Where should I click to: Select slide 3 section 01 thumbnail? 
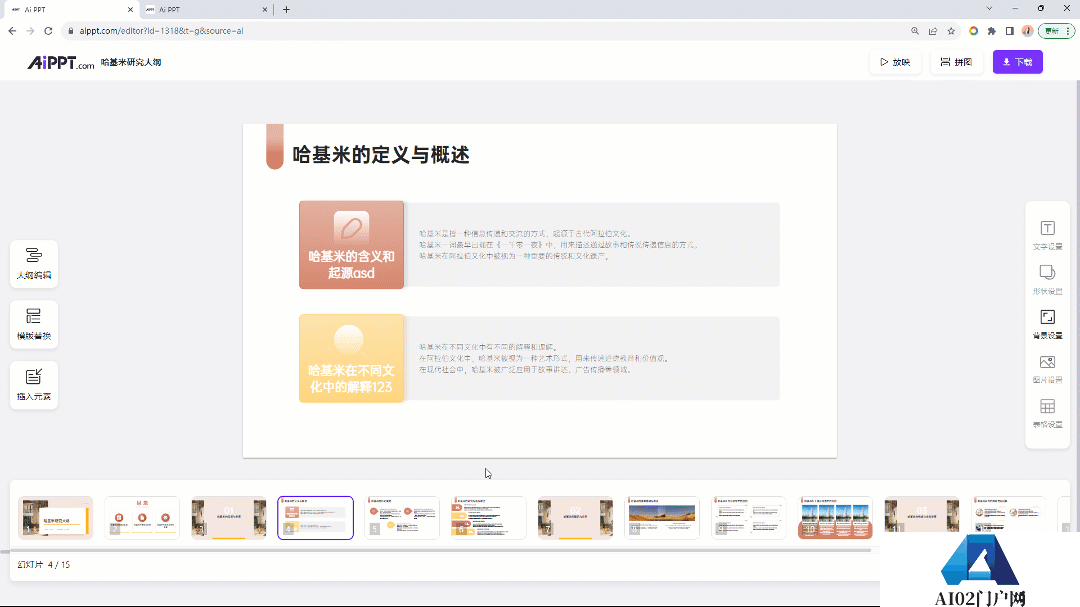(x=229, y=517)
